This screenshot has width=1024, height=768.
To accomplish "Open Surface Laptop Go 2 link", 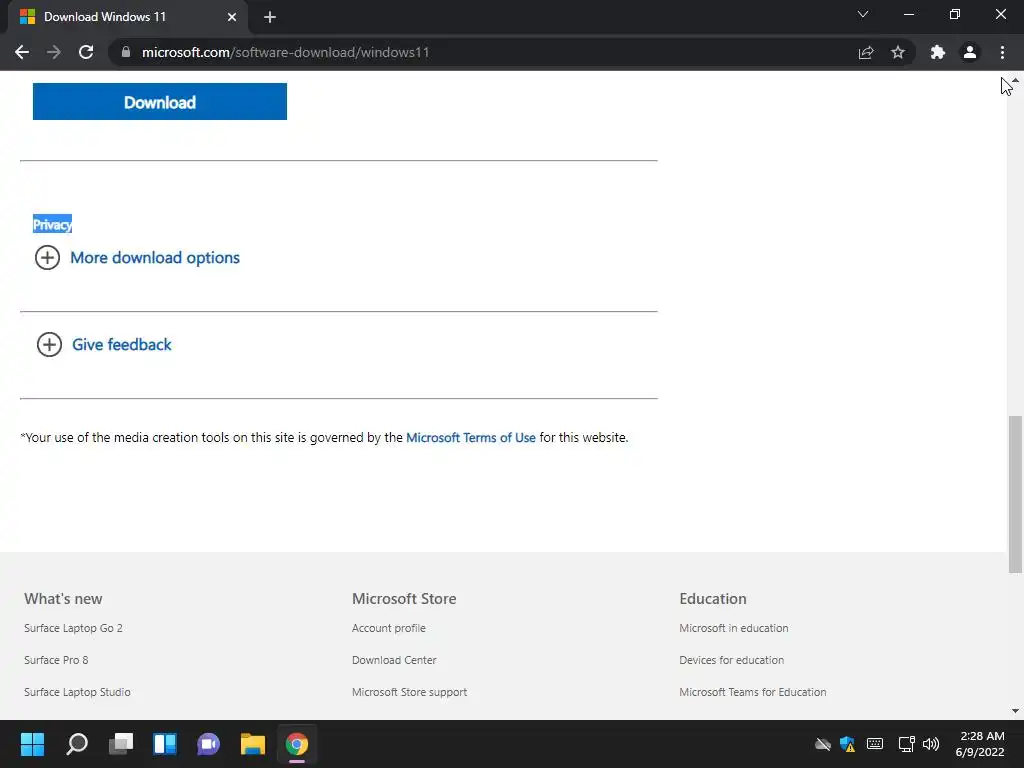I will [73, 628].
